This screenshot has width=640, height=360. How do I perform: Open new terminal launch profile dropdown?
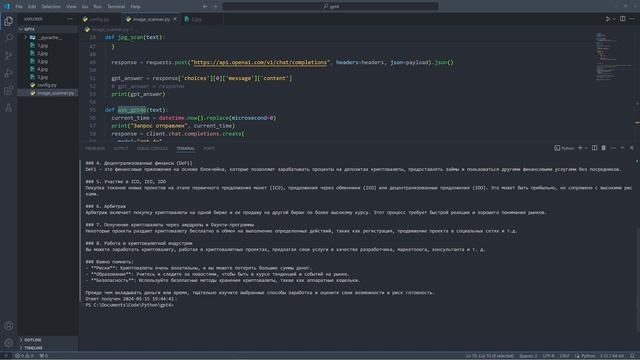(x=586, y=148)
